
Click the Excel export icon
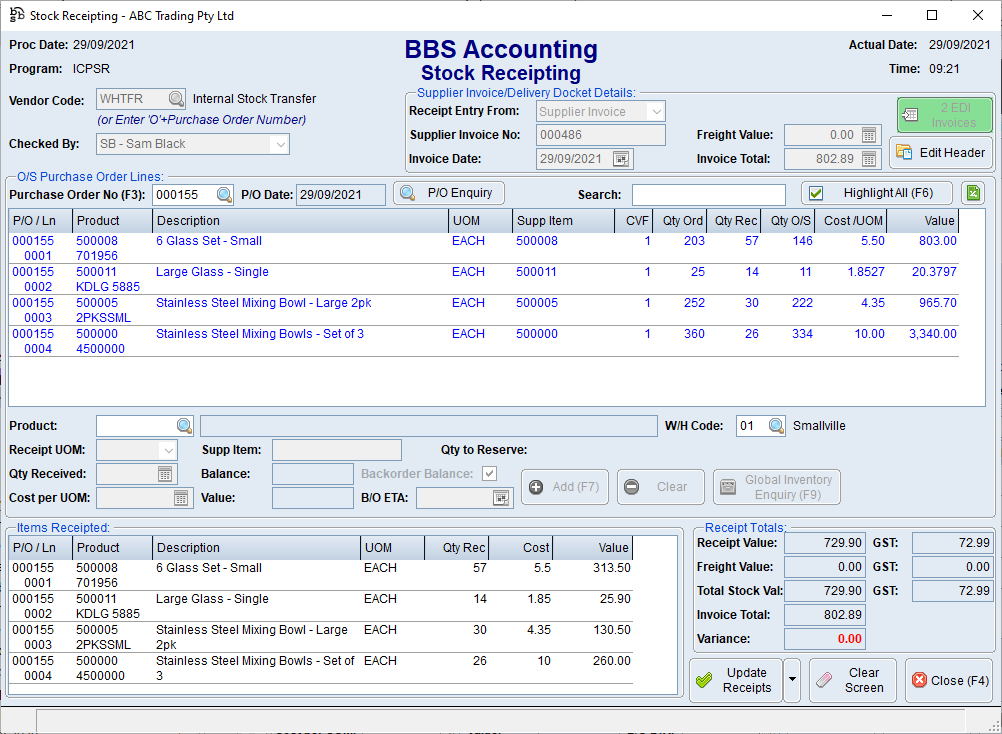[972, 193]
